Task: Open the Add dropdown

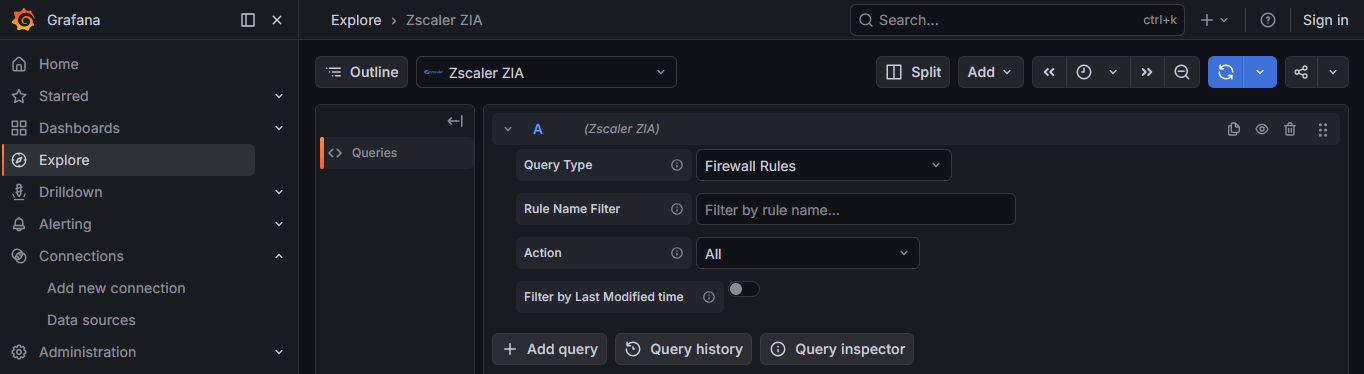Action: (x=990, y=72)
